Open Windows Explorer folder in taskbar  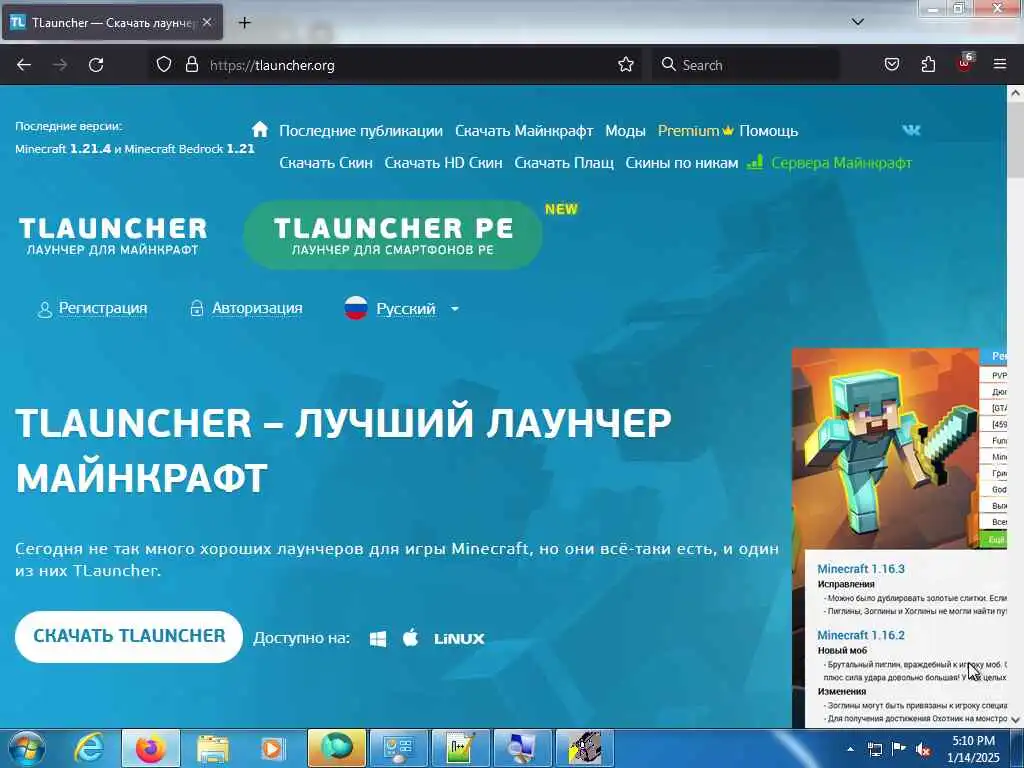(212, 748)
